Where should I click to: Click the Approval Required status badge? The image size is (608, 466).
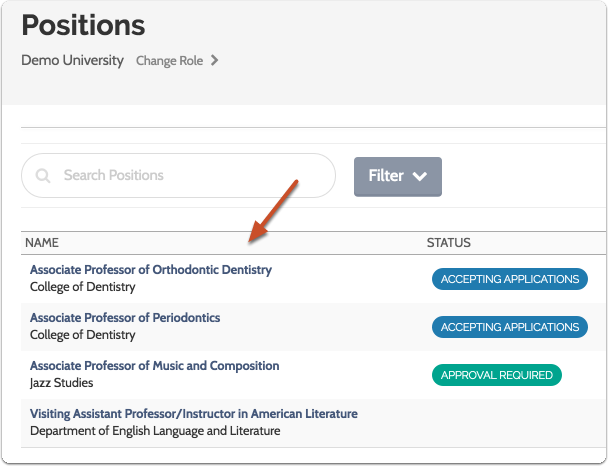click(x=497, y=375)
